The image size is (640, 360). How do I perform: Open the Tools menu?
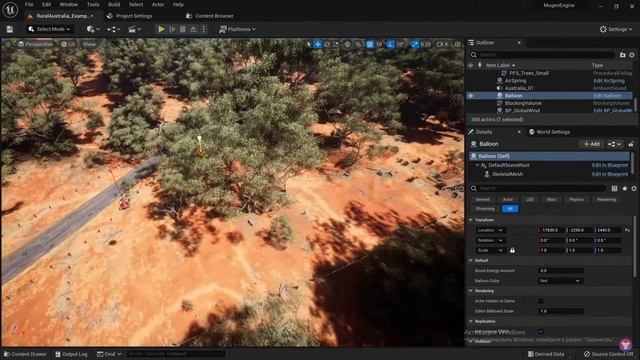[93, 4]
